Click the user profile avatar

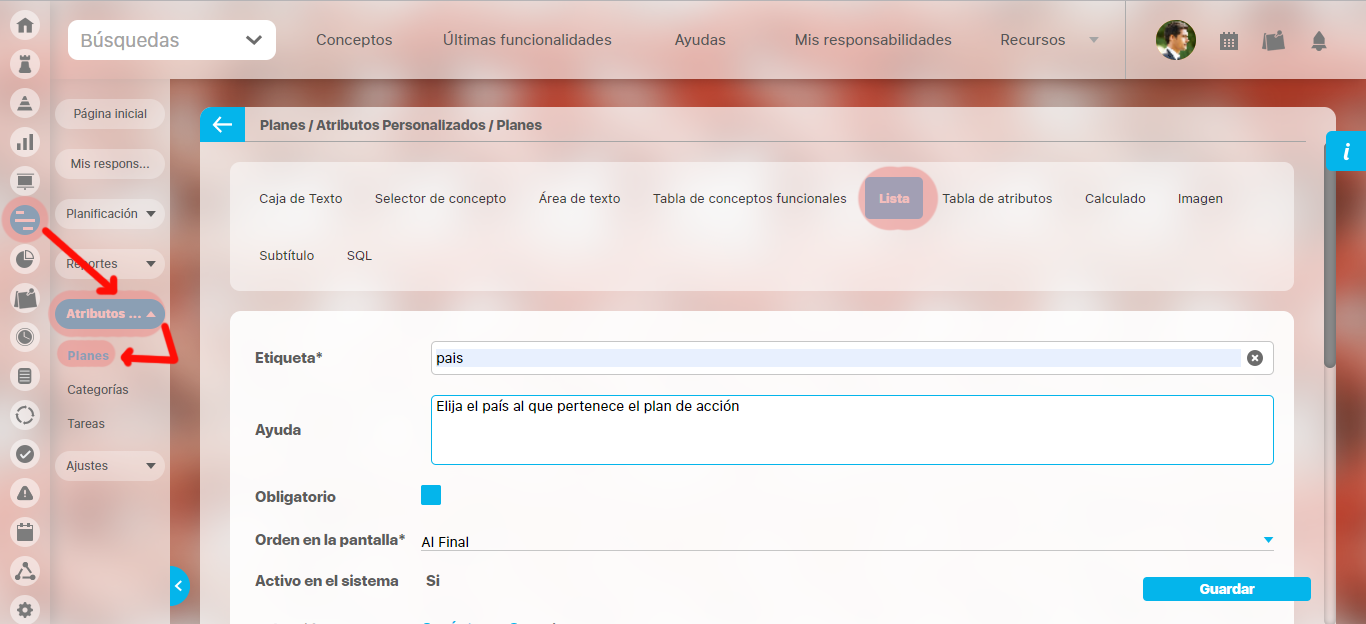click(1175, 41)
